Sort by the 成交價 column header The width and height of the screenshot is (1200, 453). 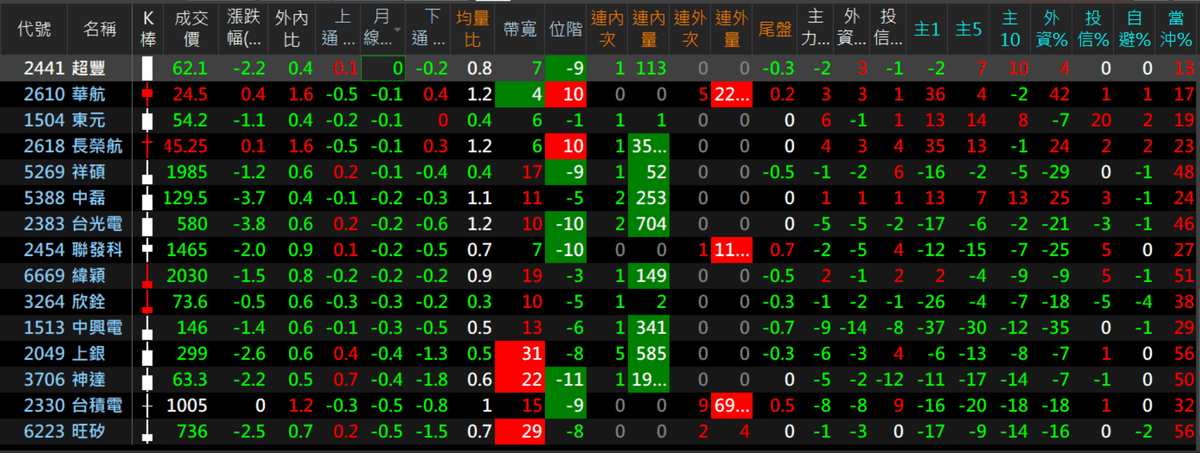tap(190, 29)
